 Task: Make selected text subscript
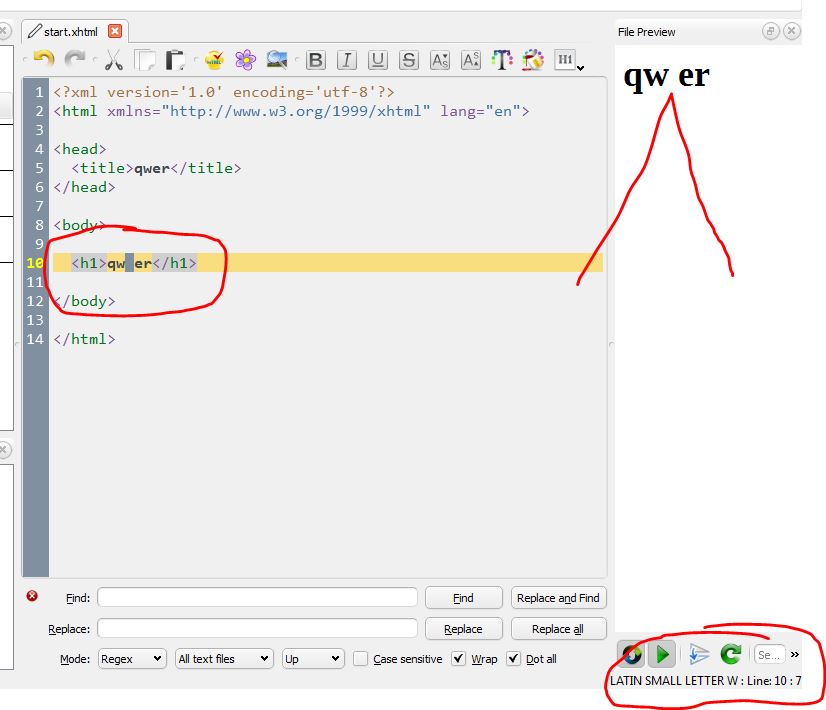click(439, 60)
